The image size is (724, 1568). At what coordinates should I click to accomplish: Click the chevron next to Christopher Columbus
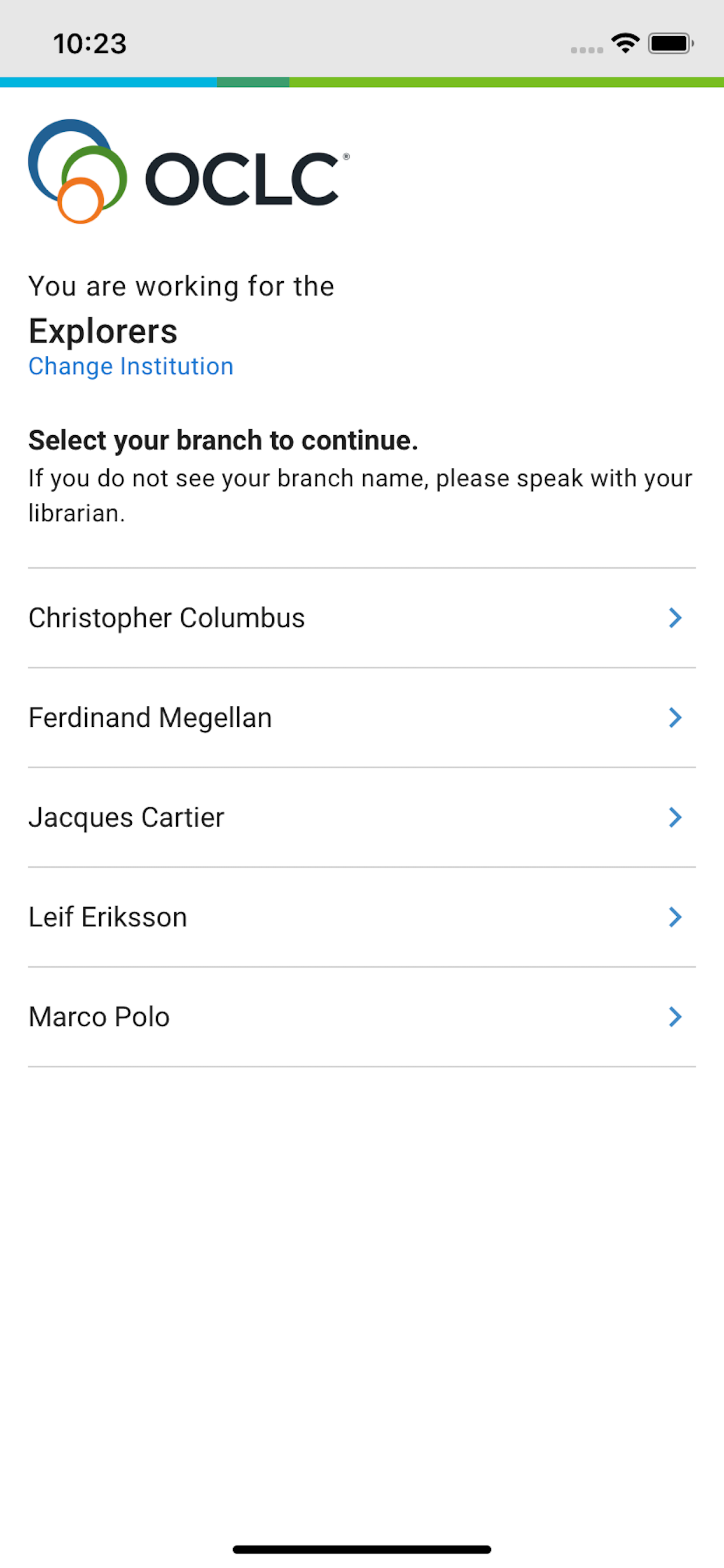point(674,618)
